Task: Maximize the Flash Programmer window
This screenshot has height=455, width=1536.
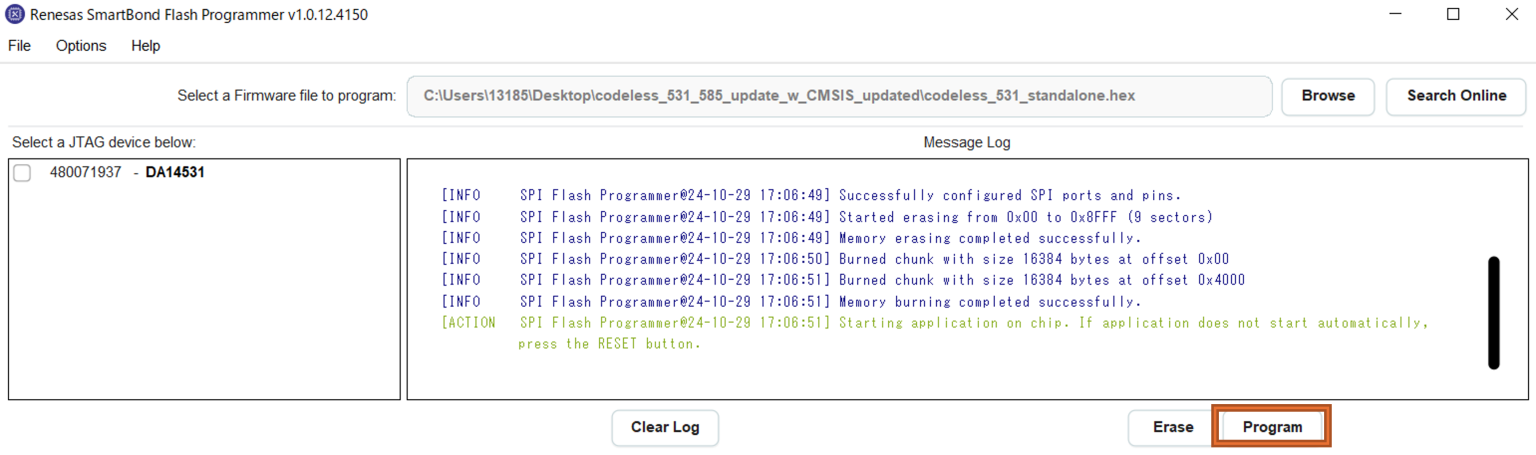Action: (x=1453, y=15)
